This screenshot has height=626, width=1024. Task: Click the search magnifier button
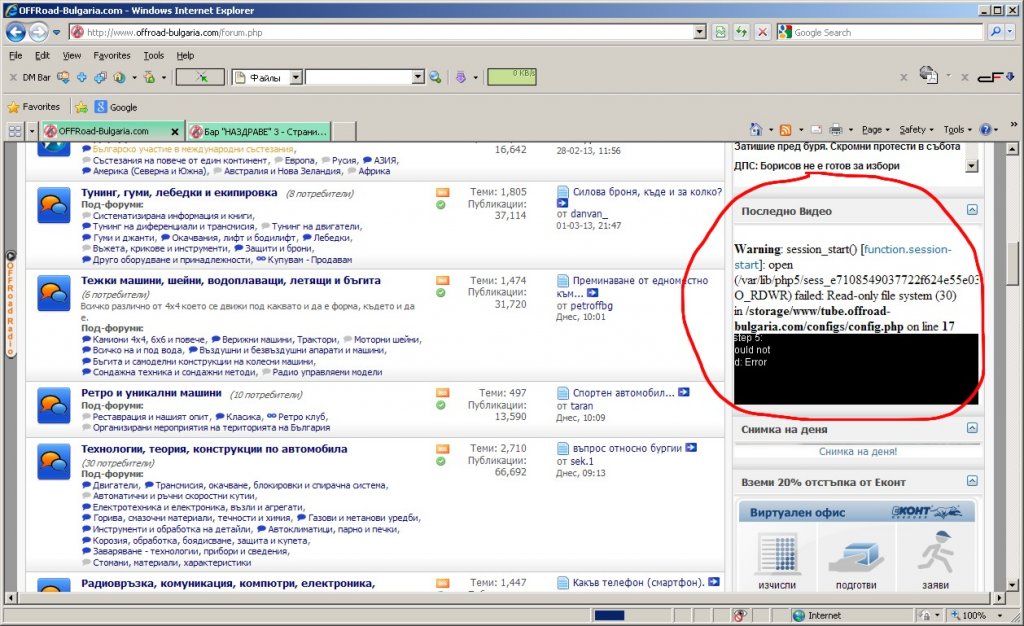pyautogui.click(x=995, y=32)
